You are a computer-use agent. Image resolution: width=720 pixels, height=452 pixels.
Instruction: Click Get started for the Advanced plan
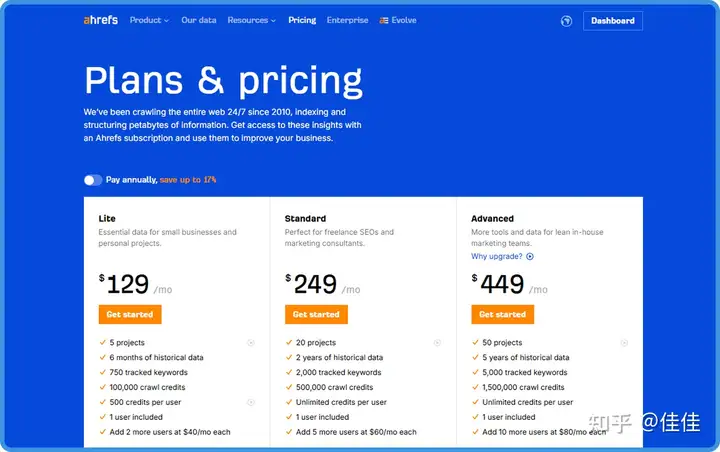tap(503, 315)
